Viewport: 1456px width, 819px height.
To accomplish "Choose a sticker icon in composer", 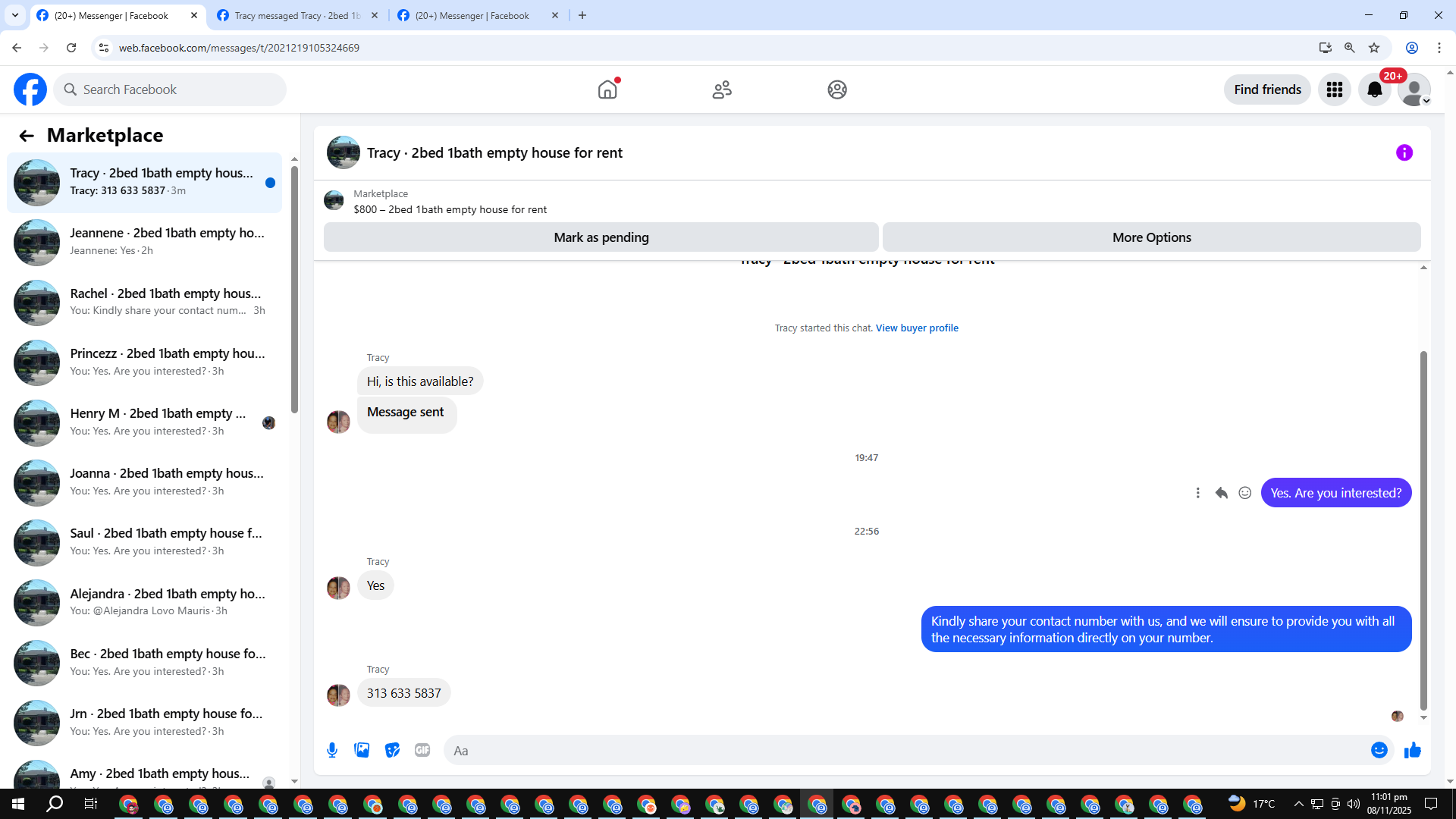I will (x=392, y=751).
